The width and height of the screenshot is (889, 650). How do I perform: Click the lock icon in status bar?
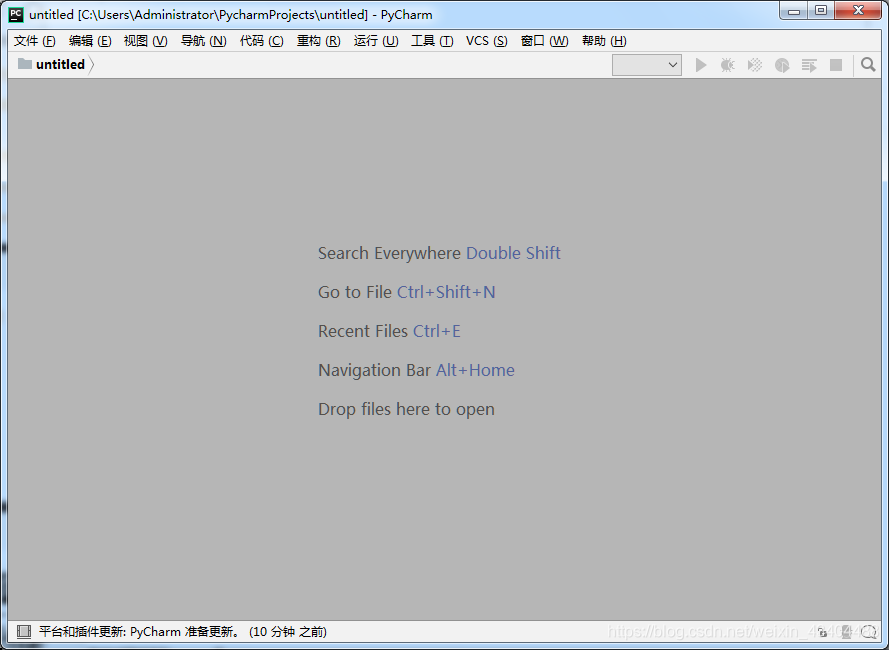click(x=822, y=632)
